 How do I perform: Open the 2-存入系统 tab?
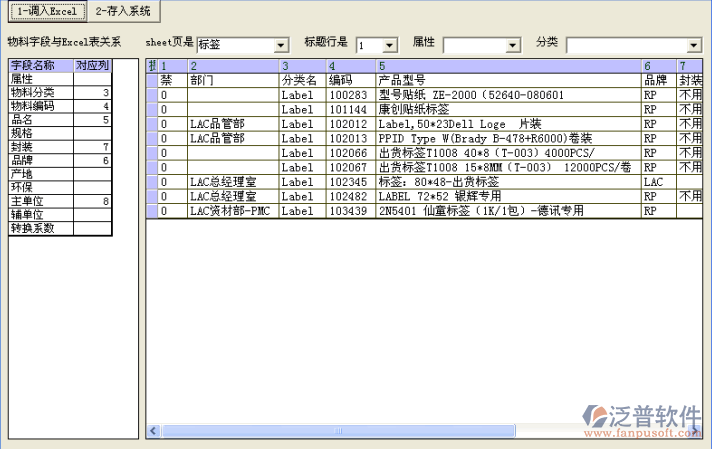point(122,11)
